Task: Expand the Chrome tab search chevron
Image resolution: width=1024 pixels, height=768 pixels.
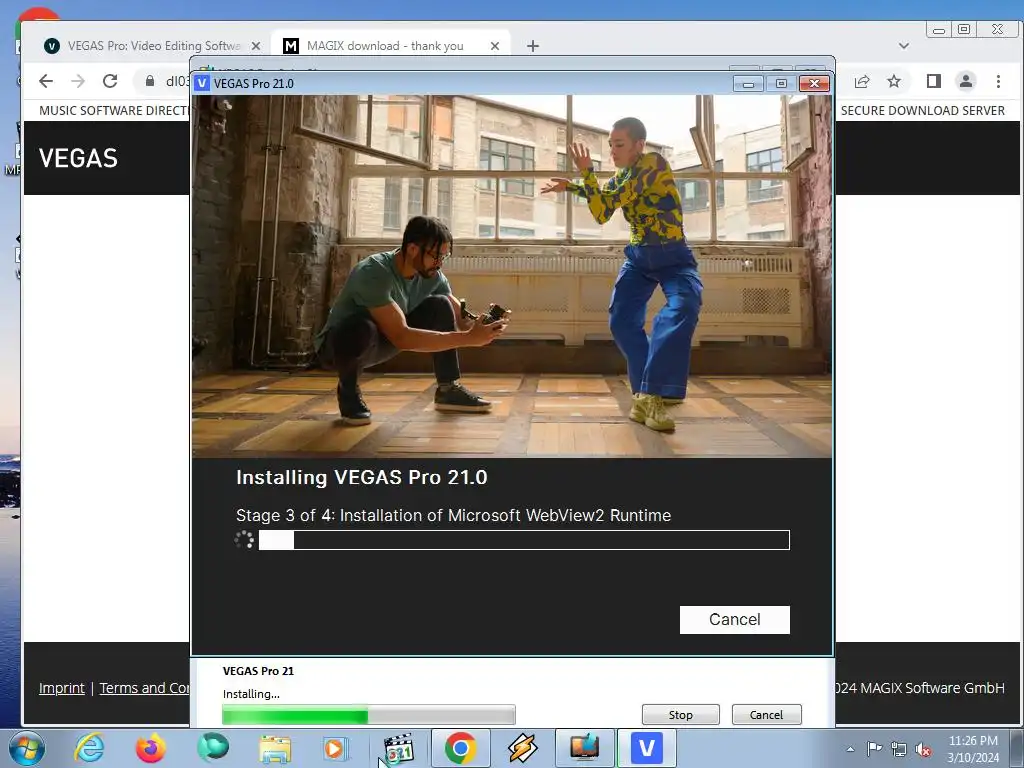Action: tap(904, 46)
